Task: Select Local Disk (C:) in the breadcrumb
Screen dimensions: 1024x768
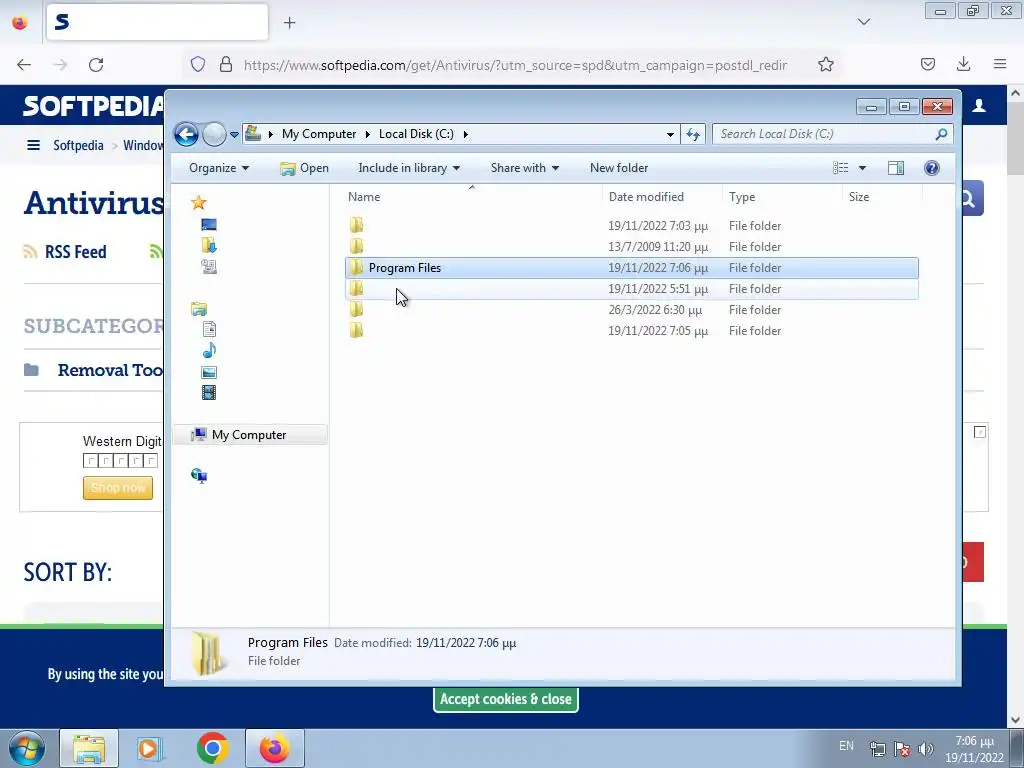Action: (416, 134)
